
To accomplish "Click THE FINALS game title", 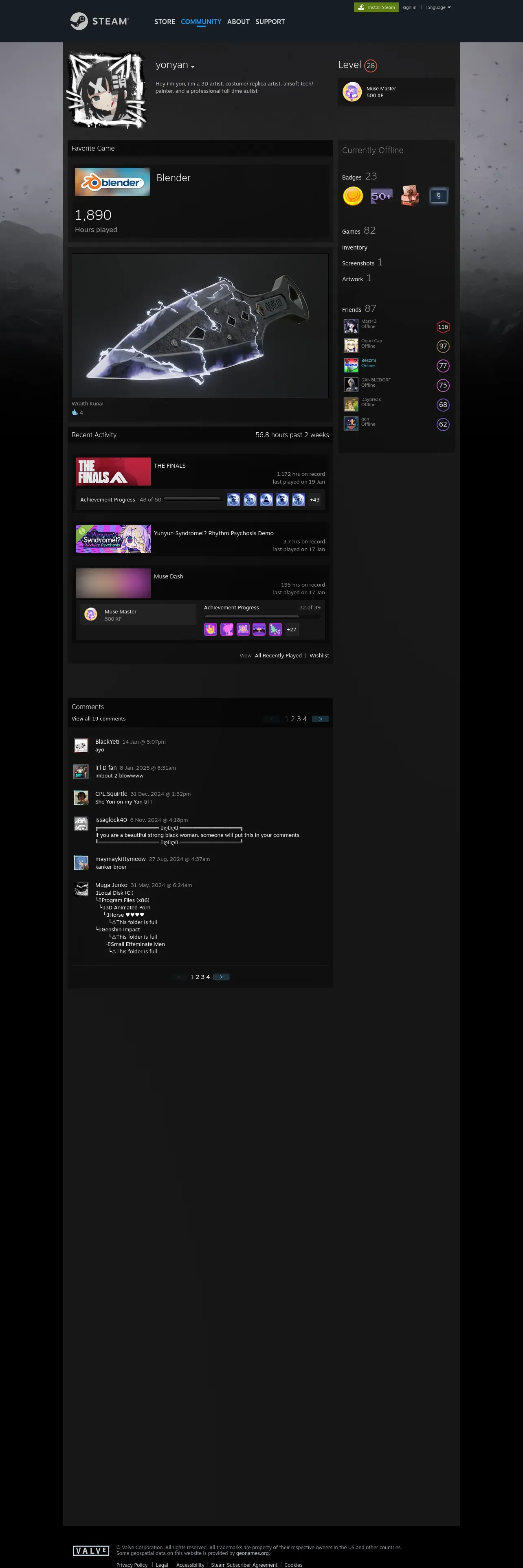I will pyautogui.click(x=170, y=466).
